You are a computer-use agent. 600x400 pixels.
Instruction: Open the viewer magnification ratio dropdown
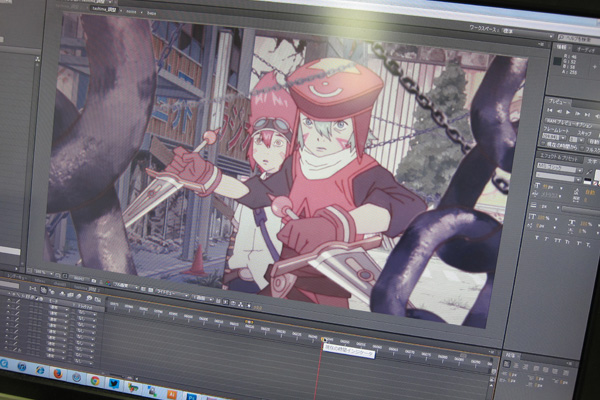43,272
